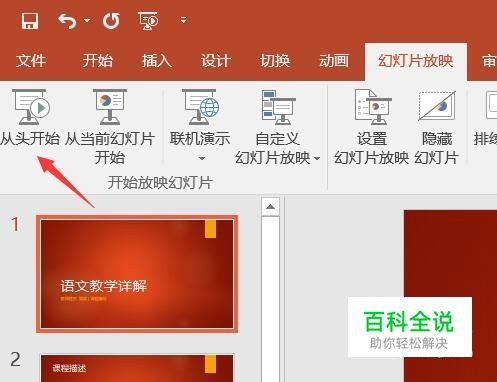Image resolution: width=497 pixels, height=382 pixels.
Task: Start slideshow from quick access toolbar icon
Action: coord(148,21)
